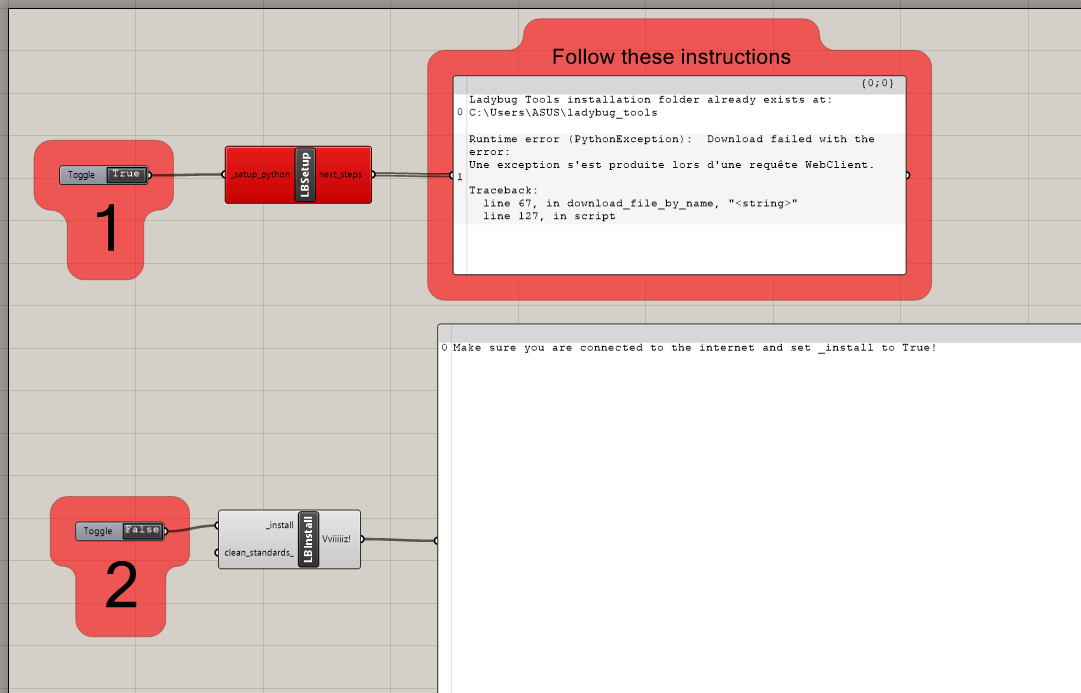The height and width of the screenshot is (693, 1081).
Task: Select the Toggle label beside True
Action: [x=82, y=175]
